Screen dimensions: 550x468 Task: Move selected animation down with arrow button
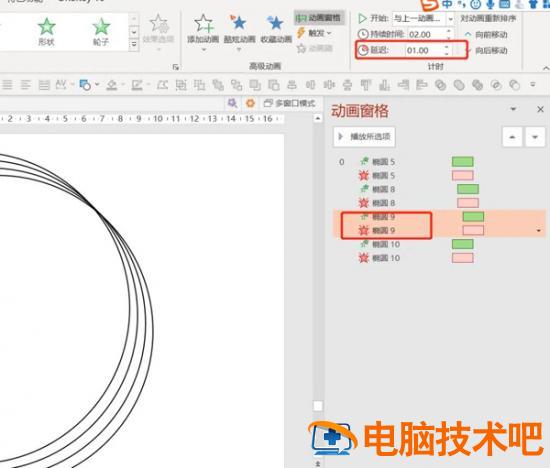535,137
